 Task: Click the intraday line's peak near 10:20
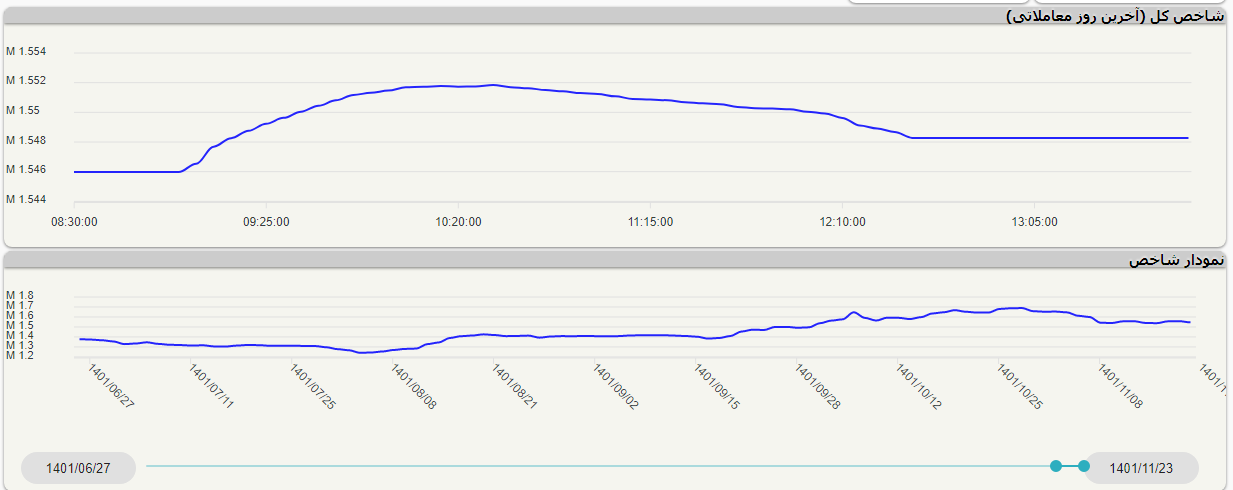pyautogui.click(x=492, y=85)
